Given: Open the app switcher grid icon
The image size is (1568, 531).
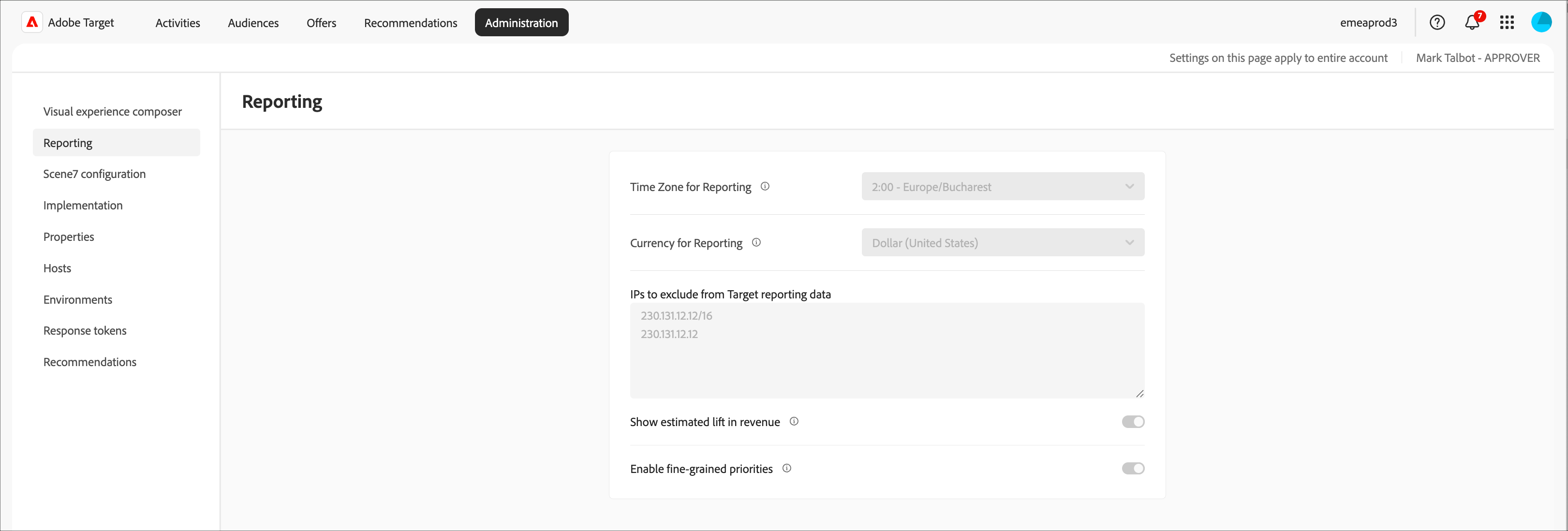Looking at the screenshot, I should tap(1507, 23).
